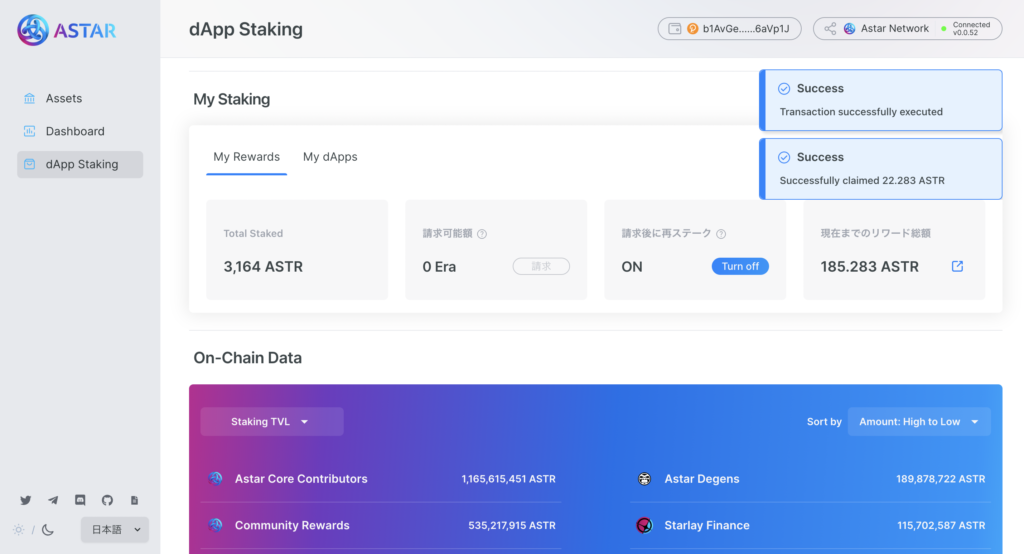The height and width of the screenshot is (554, 1024).
Task: Click the 現在までのリワード総額 label
Action: tap(875, 233)
